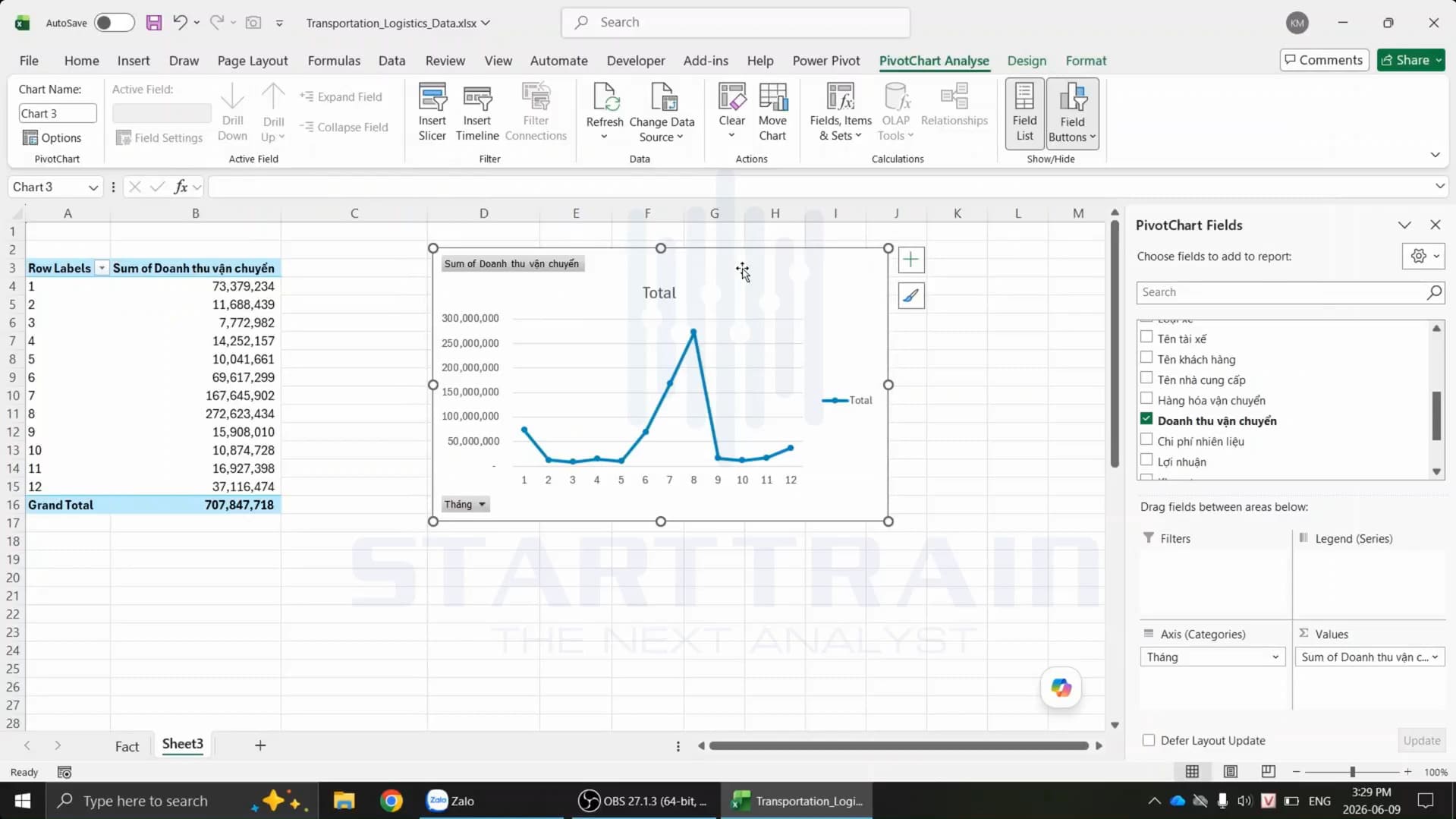Check the Tên khách hàng field

1146,358
